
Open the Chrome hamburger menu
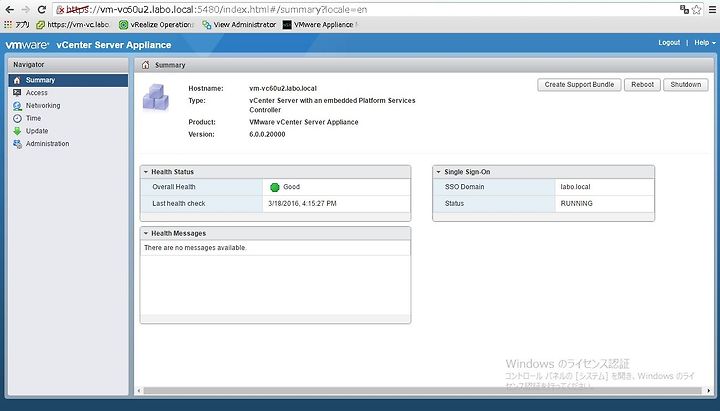pyautogui.click(x=713, y=9)
